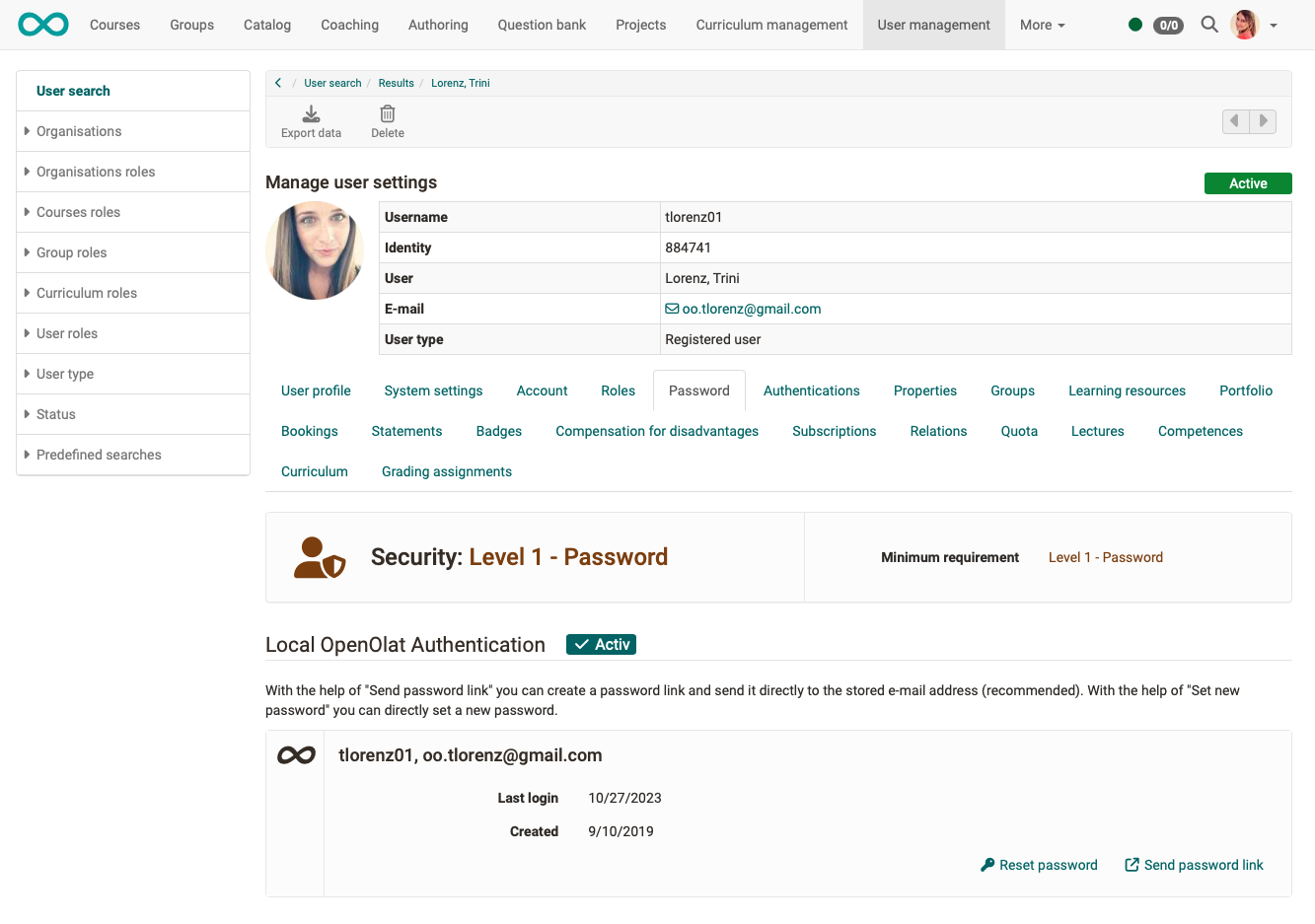Expand Predefined searches in sidebar
The width and height of the screenshot is (1315, 924).
[99, 455]
